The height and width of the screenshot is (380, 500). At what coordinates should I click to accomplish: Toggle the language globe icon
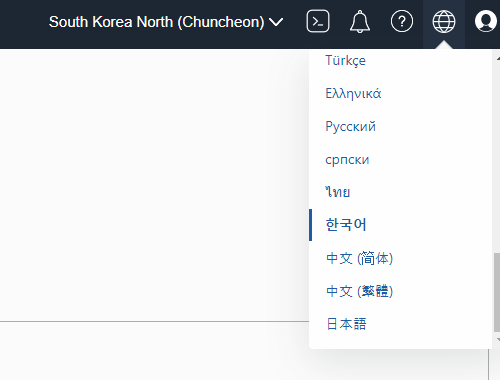click(x=444, y=22)
